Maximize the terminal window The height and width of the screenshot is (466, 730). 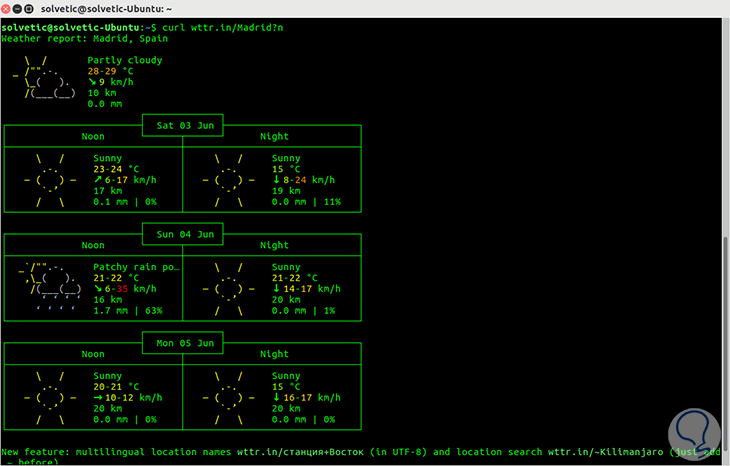28,8
